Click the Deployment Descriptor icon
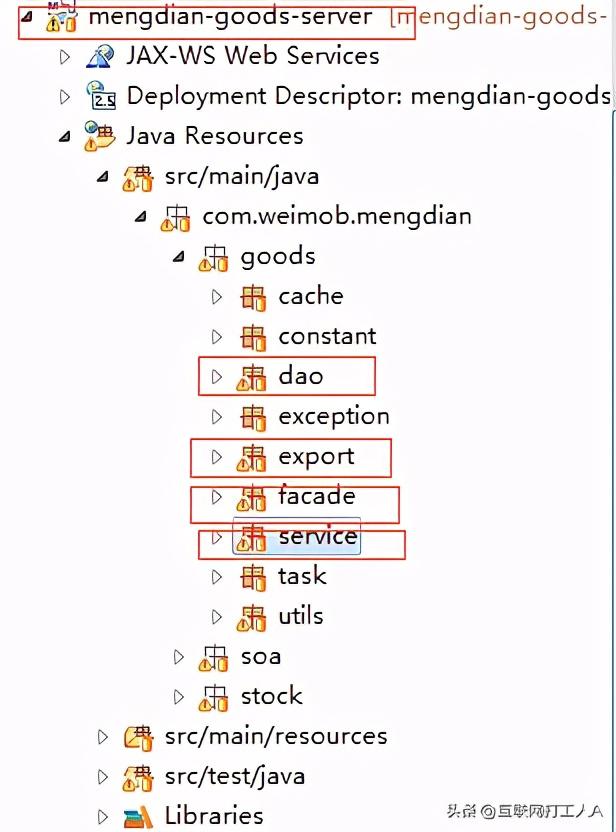The image size is (616, 832). (x=99, y=96)
